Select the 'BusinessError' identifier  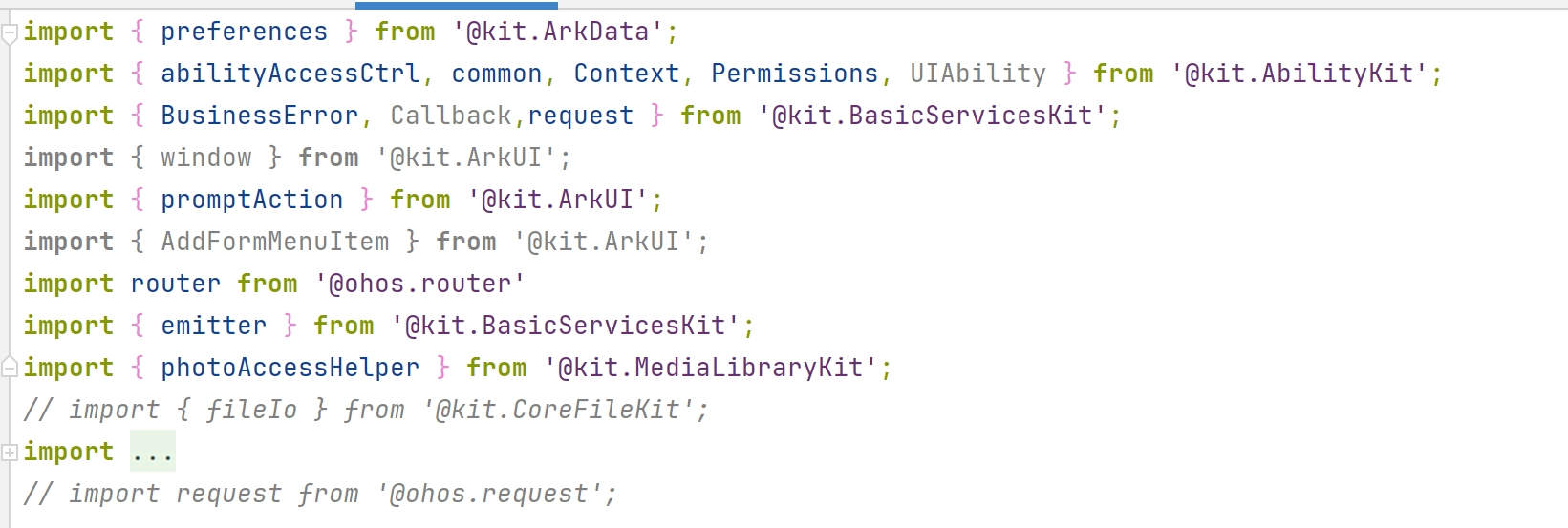click(x=260, y=116)
